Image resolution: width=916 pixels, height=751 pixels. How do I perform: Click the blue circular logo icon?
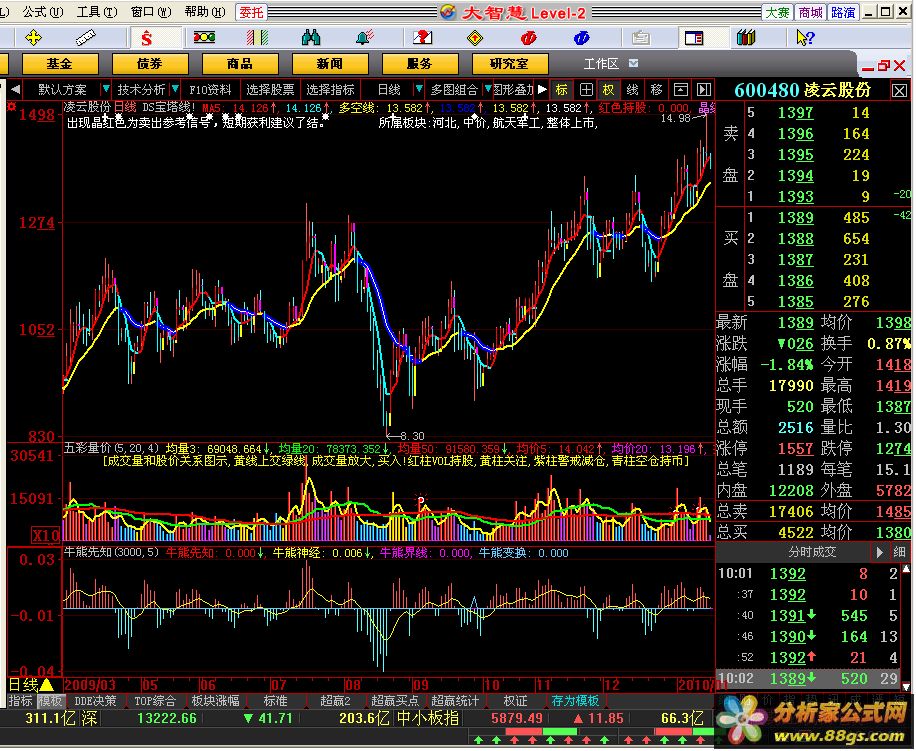coord(581,38)
